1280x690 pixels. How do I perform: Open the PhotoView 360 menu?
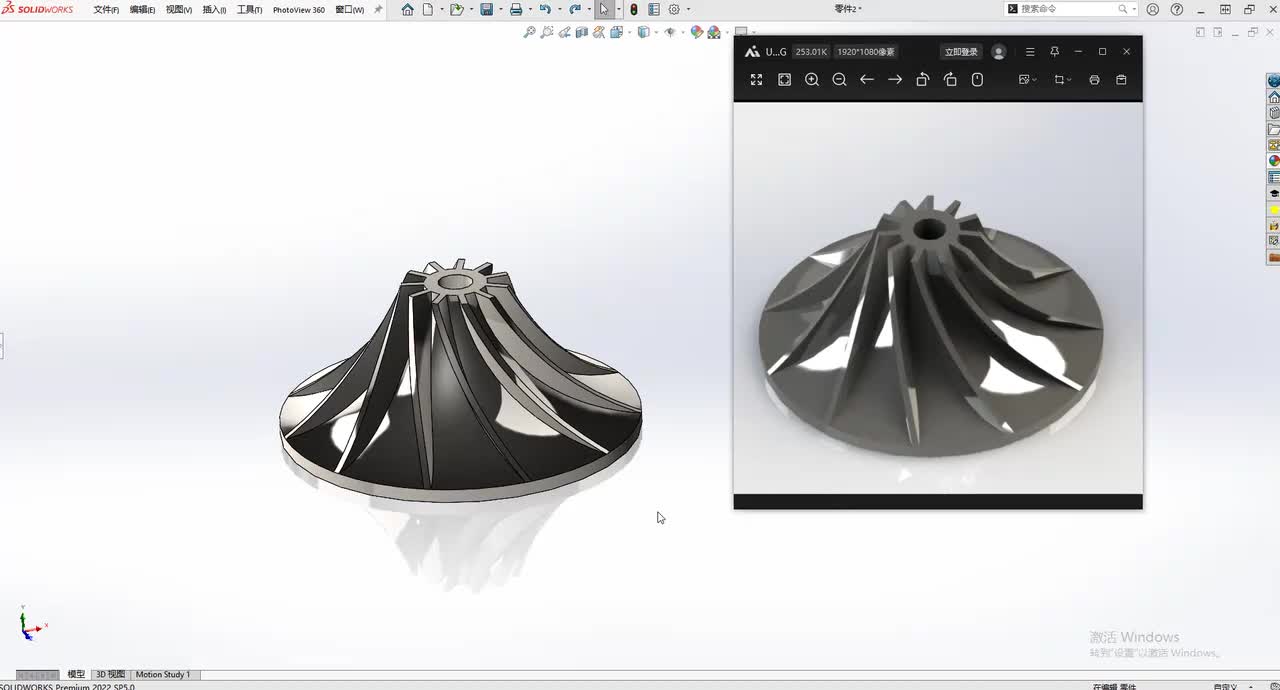point(299,10)
